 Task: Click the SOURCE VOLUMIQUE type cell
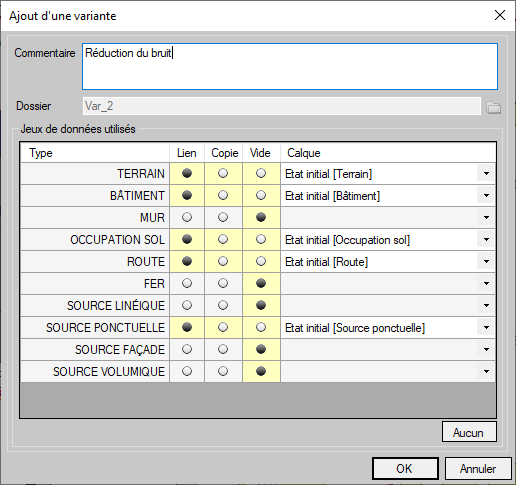[x=95, y=371]
